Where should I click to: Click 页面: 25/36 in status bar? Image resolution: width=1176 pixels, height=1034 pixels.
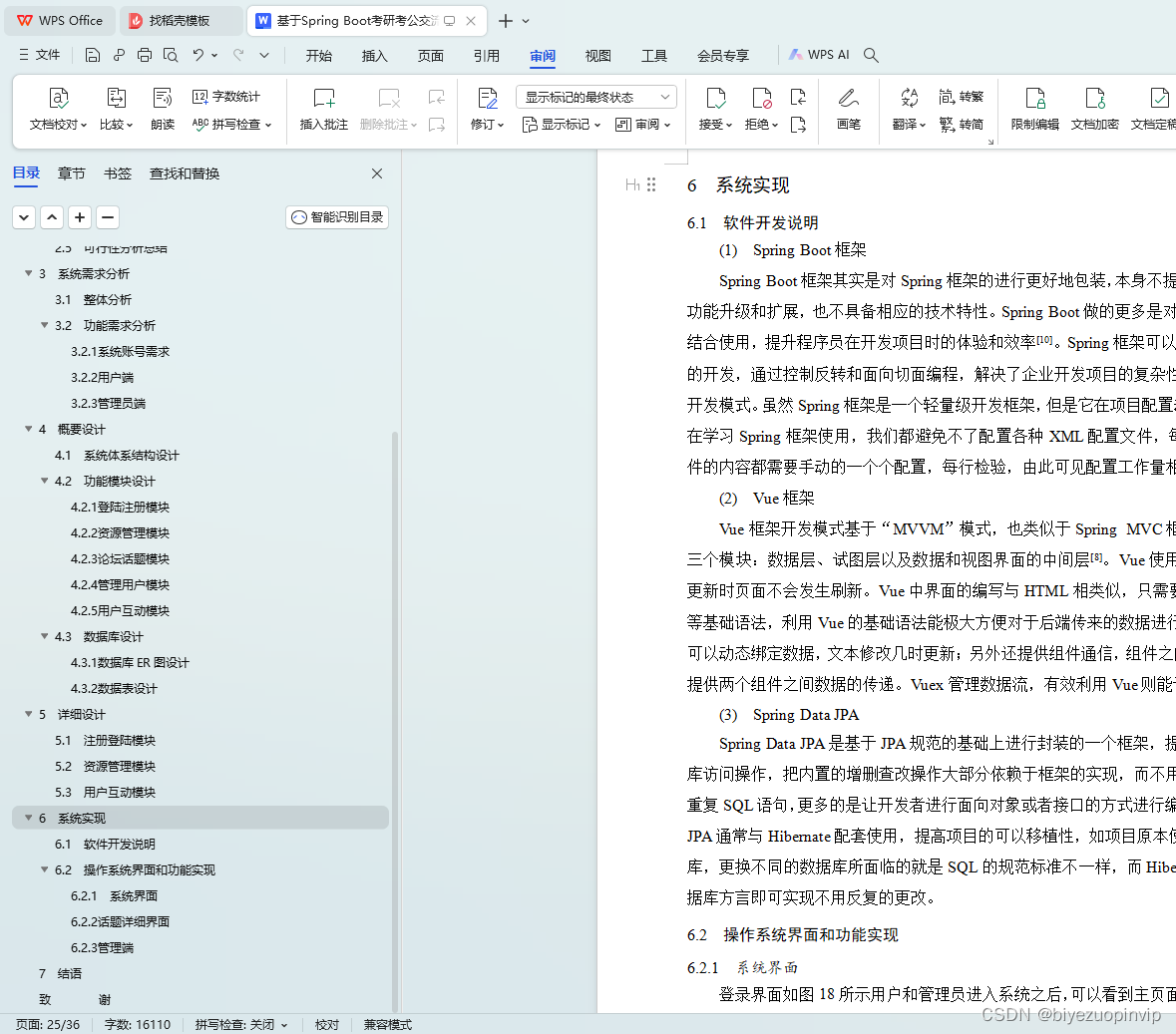click(x=48, y=1024)
